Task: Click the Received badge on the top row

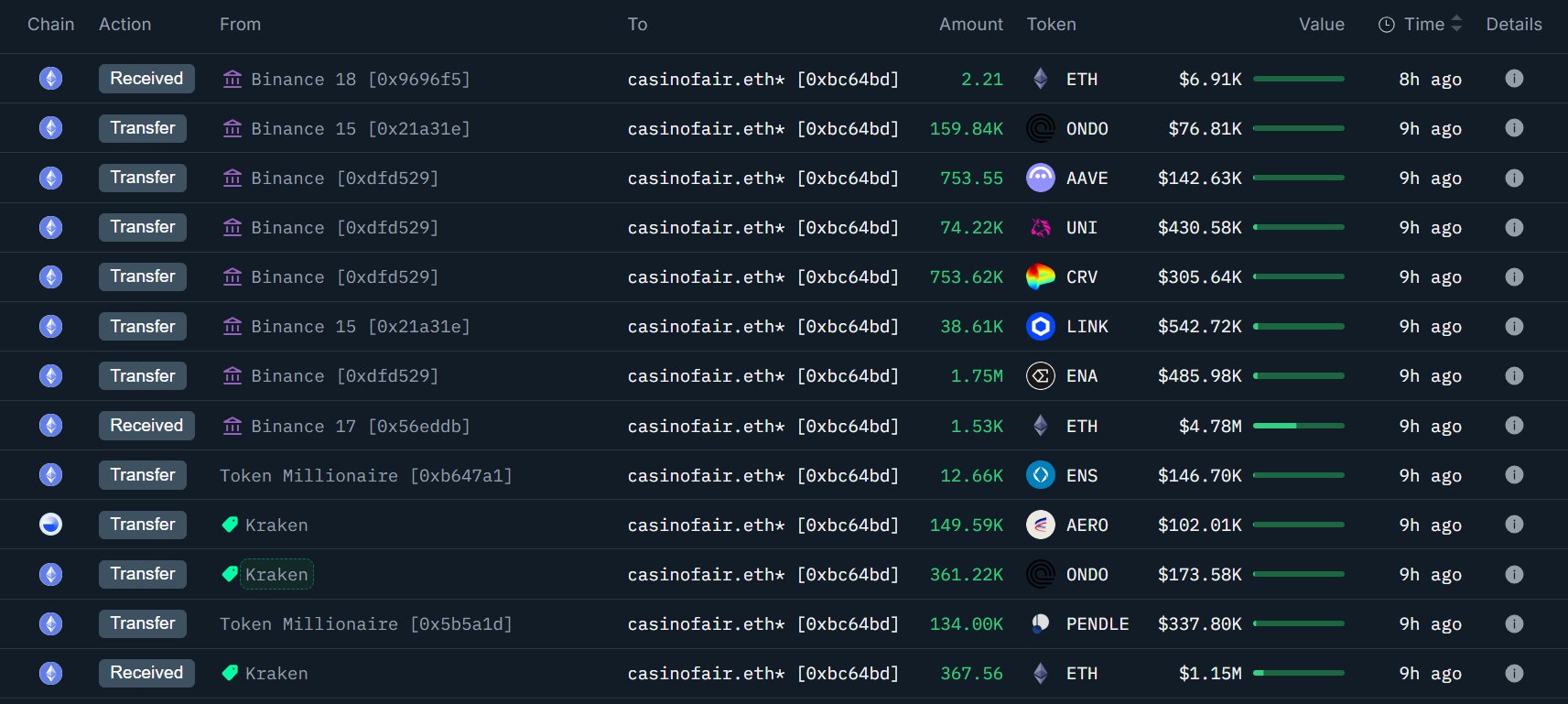Action: (x=146, y=79)
